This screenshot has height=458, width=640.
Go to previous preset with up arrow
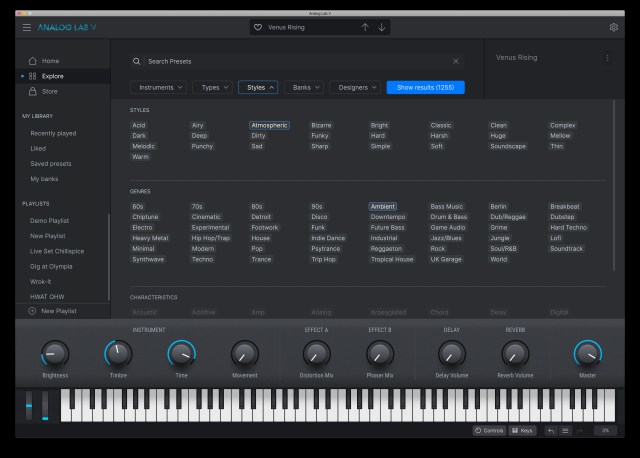(x=365, y=27)
